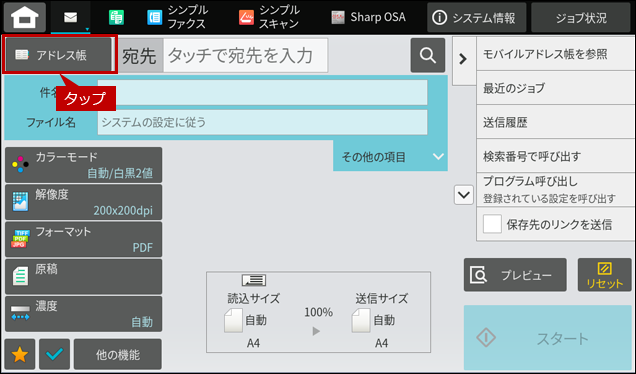Image resolution: width=636 pixels, height=374 pixels.
Task: Collapse the action panel with right chevron
Action: 463,59
